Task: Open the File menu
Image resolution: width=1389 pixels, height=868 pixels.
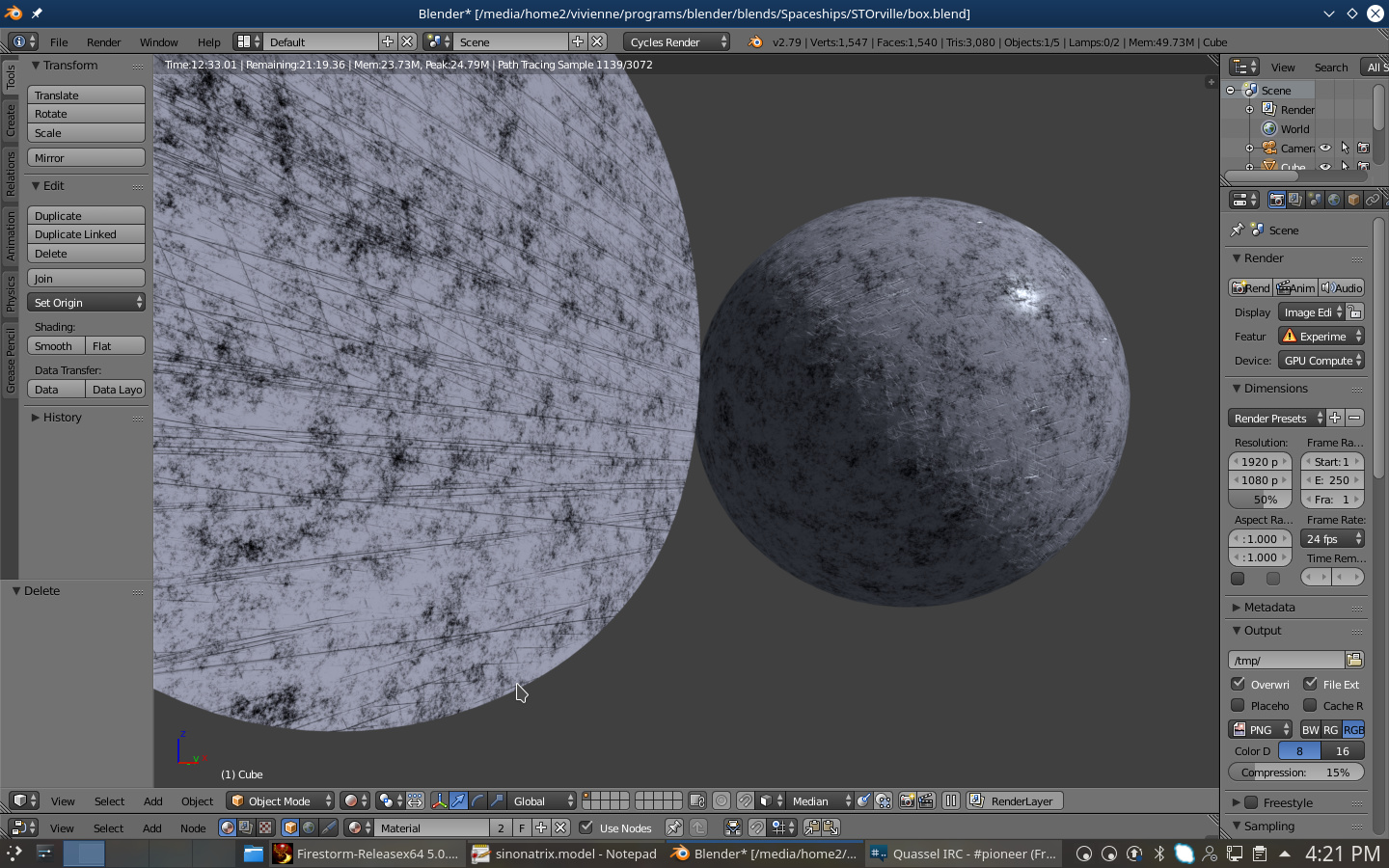Action: [59, 41]
